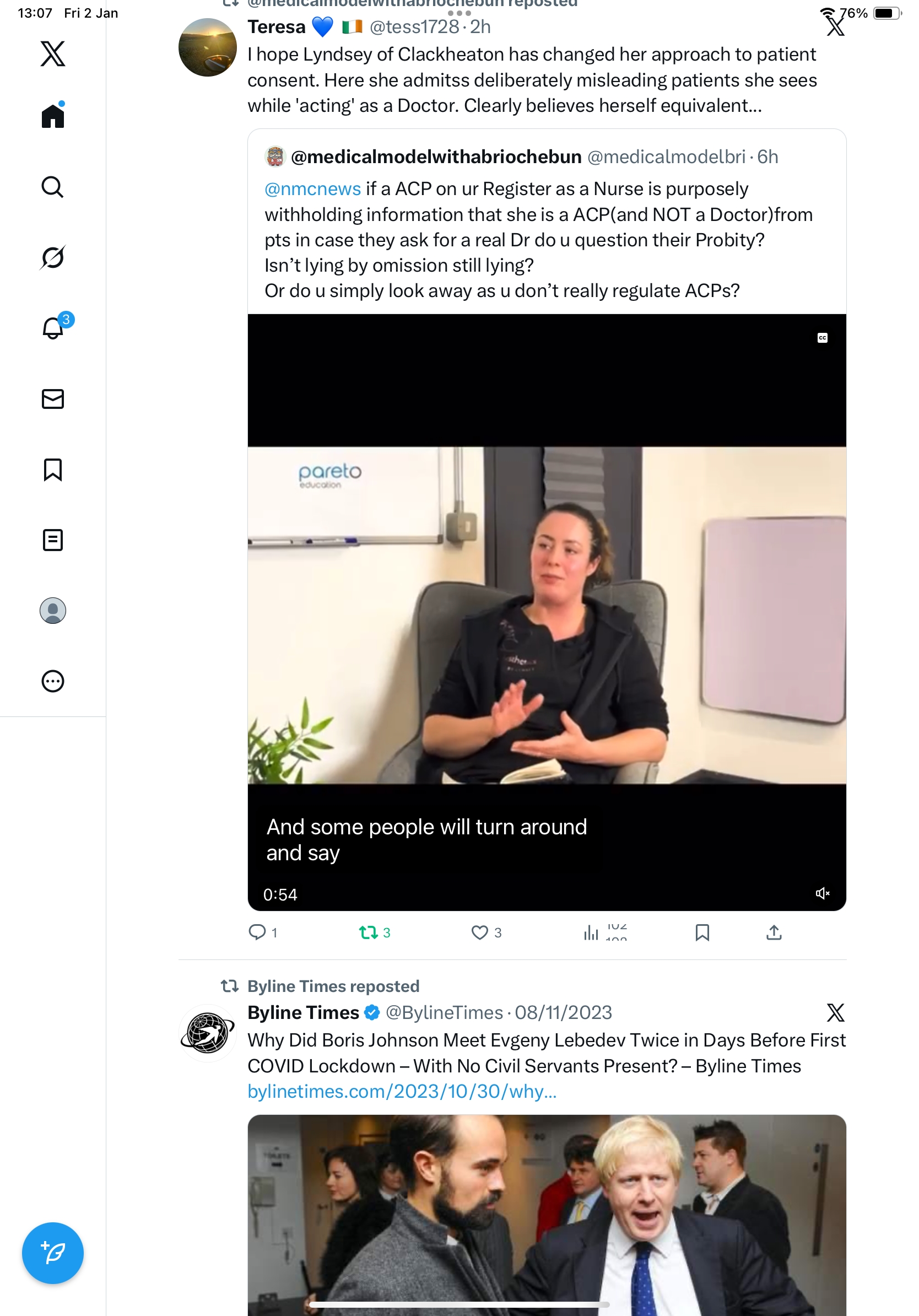
Task: Unmute the video sound
Action: [x=822, y=893]
